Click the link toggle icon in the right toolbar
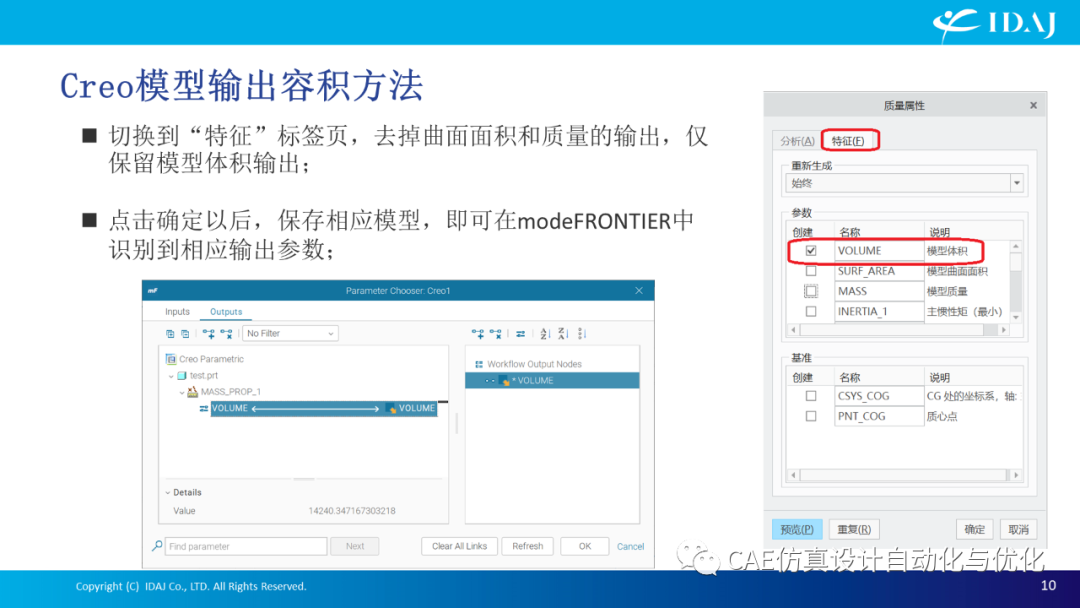This screenshot has height=608, width=1080. pyautogui.click(x=521, y=333)
